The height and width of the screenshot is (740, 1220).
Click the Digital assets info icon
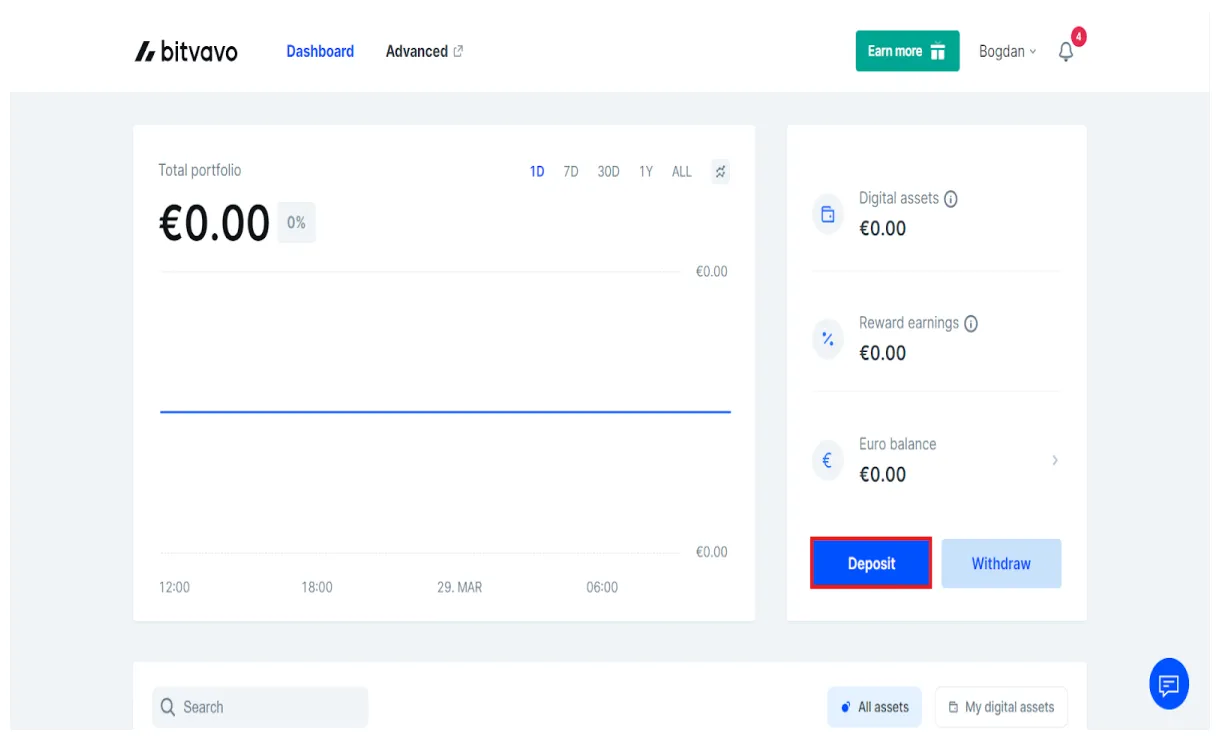(949, 198)
